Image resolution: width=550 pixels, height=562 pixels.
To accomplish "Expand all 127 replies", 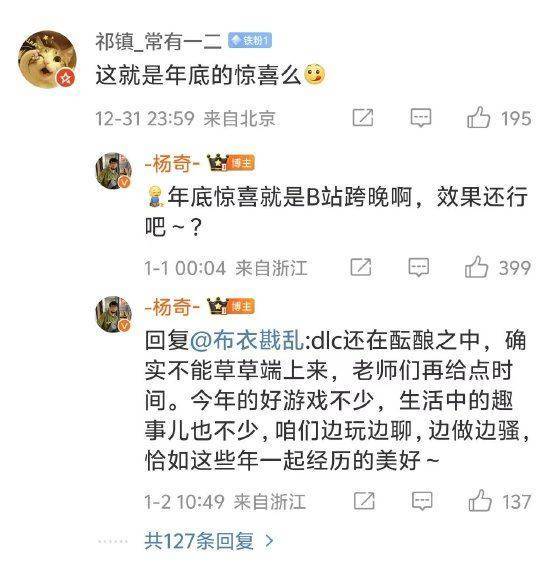I will 199,541.
